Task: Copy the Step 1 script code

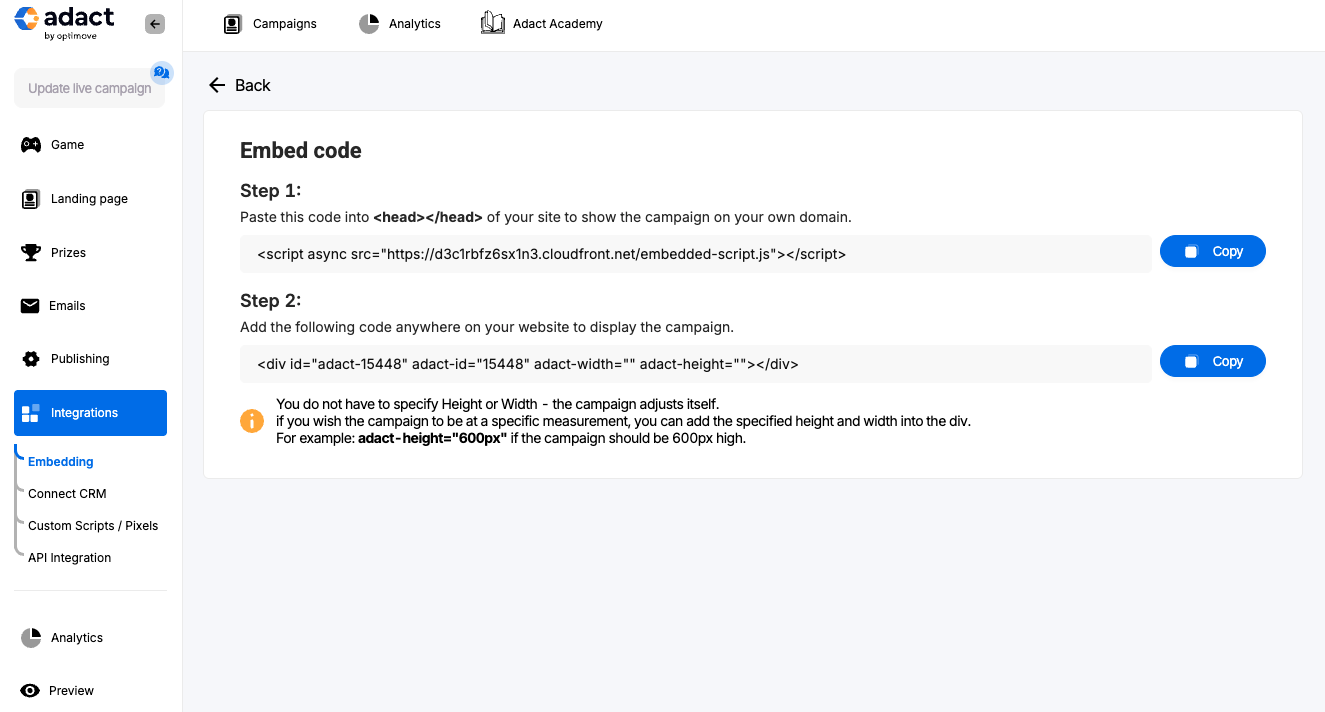Action: (1213, 252)
